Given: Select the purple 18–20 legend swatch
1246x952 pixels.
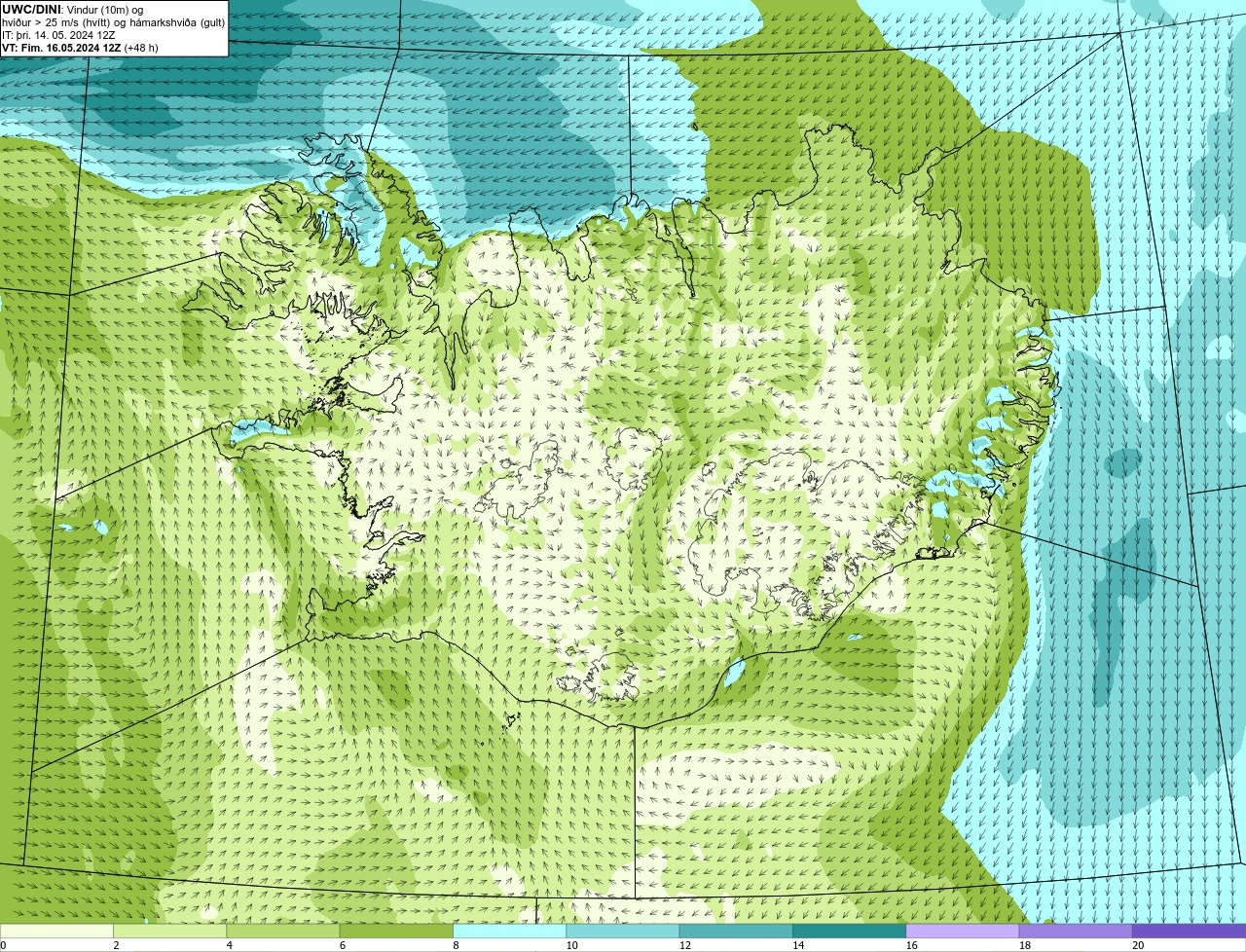Looking at the screenshot, I should pos(1076,931).
